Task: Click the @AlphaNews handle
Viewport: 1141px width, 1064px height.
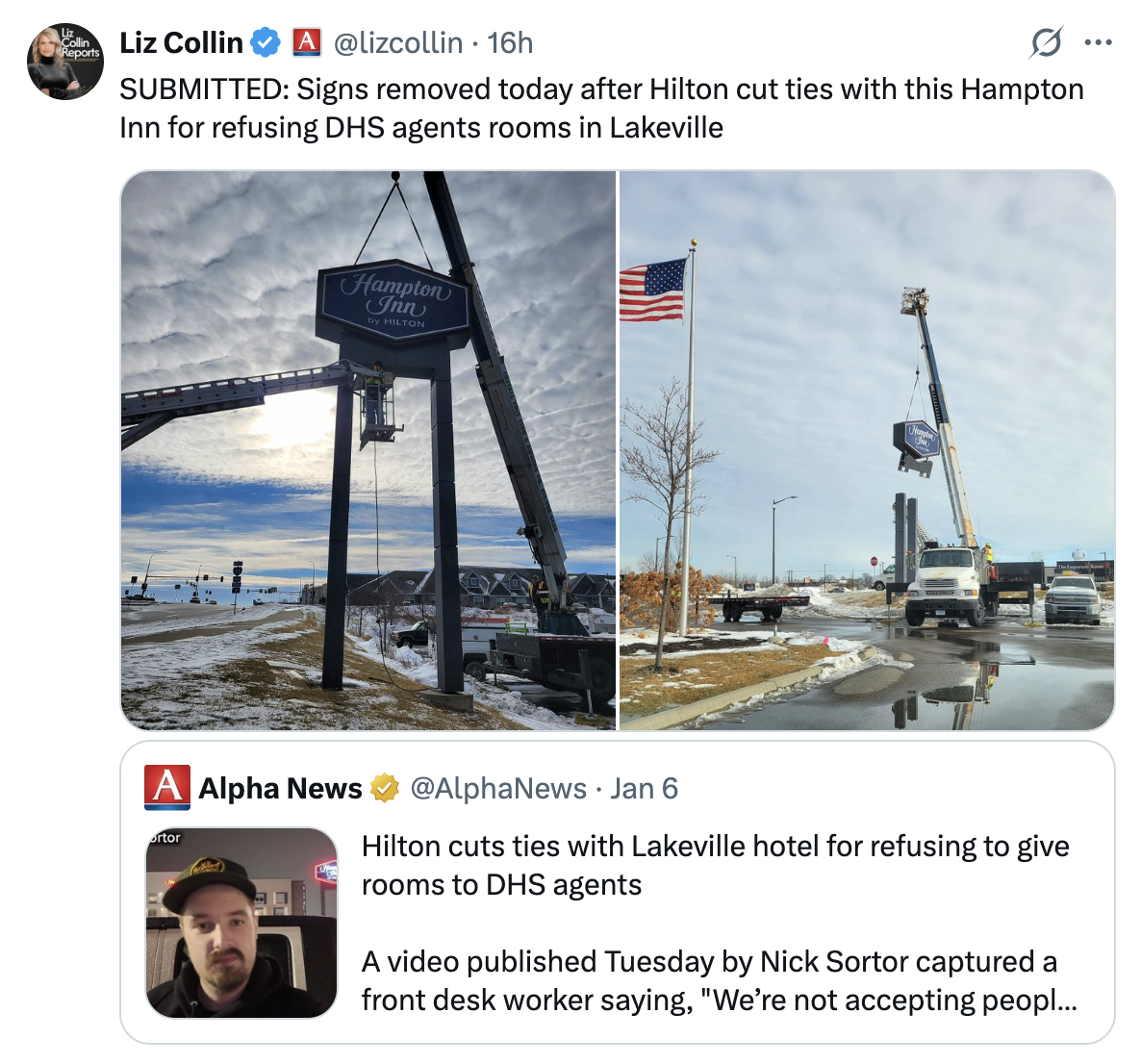Action: (497, 788)
